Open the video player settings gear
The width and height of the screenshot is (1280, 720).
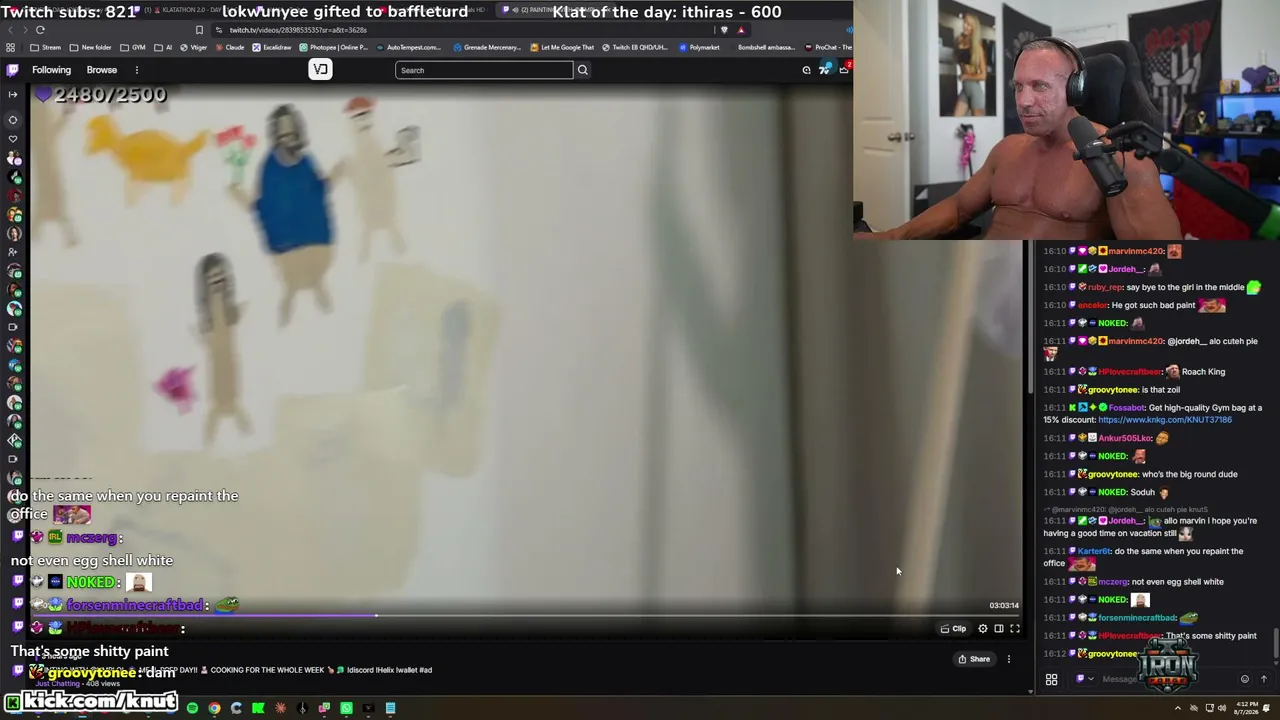pyautogui.click(x=983, y=629)
